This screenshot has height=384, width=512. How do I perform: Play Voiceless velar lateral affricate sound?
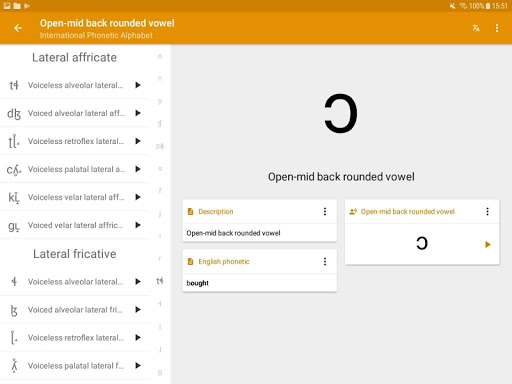click(138, 197)
